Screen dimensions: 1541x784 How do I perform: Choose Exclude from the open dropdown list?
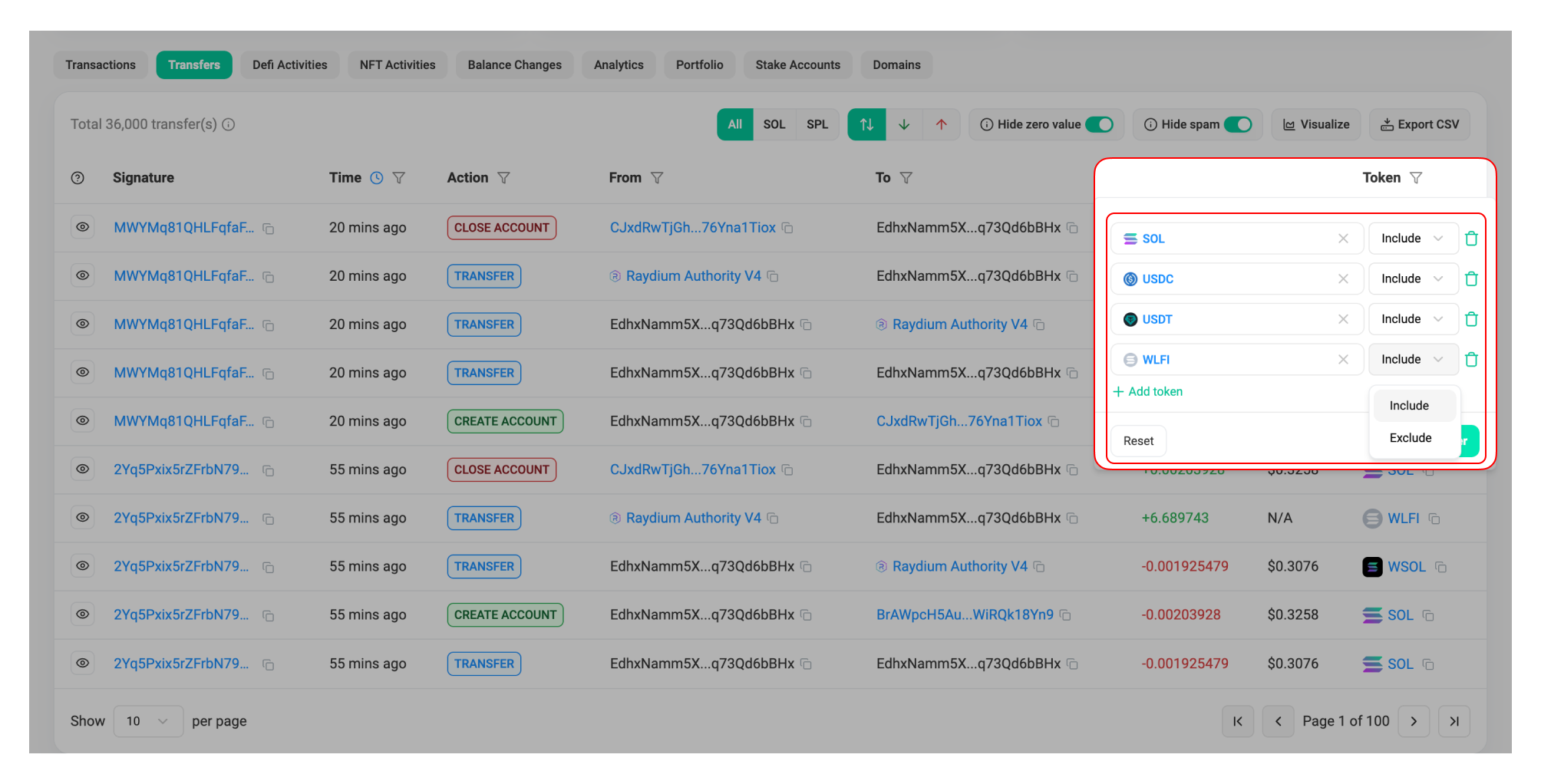pos(1411,438)
